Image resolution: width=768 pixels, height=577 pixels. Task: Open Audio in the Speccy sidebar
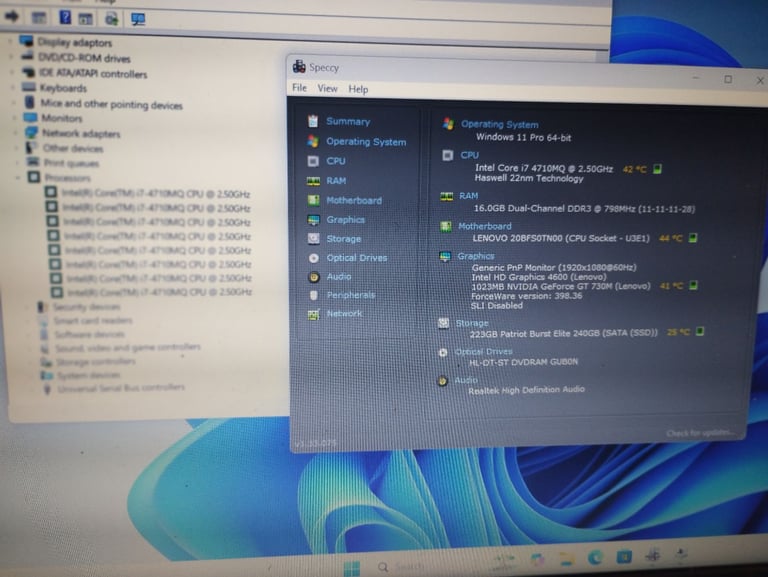(338, 276)
